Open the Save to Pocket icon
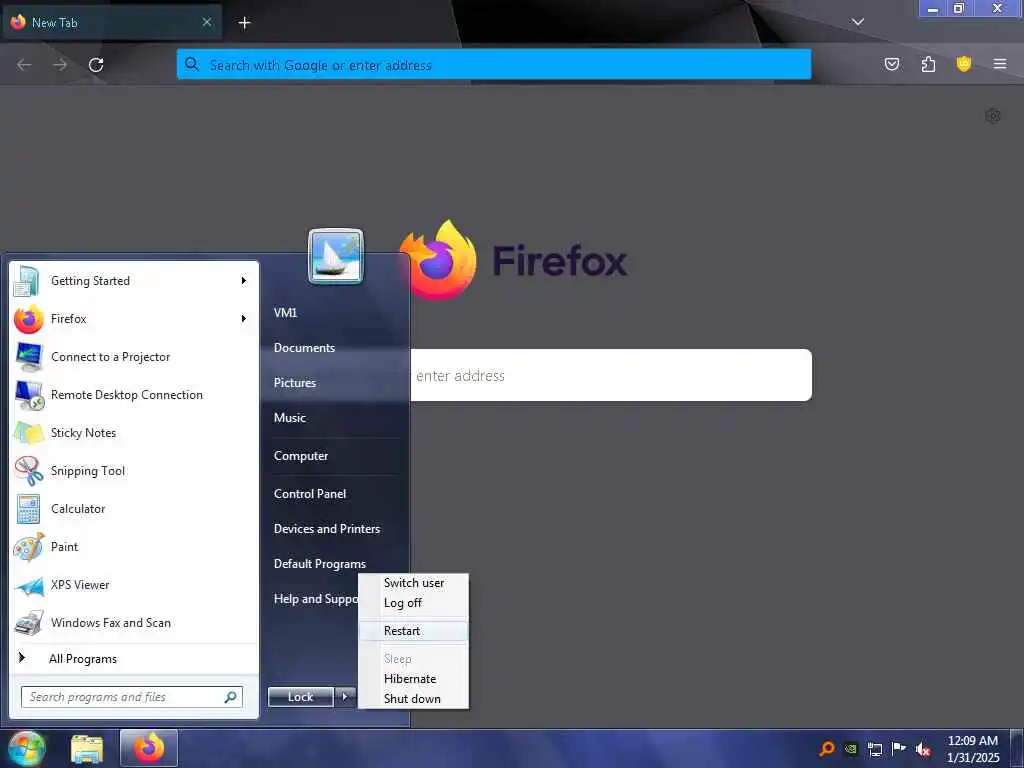Image resolution: width=1024 pixels, height=768 pixels. point(891,64)
